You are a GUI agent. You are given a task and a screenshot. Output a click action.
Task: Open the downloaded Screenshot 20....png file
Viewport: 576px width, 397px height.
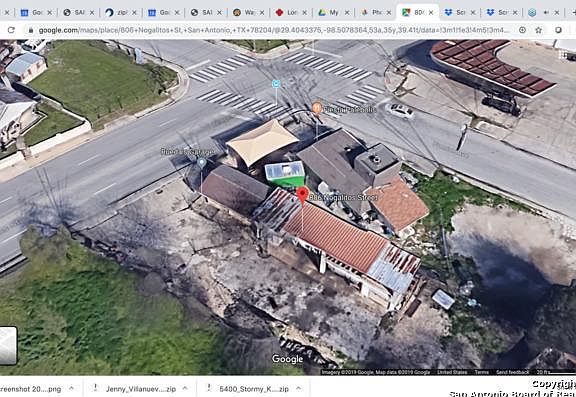tap(30, 389)
